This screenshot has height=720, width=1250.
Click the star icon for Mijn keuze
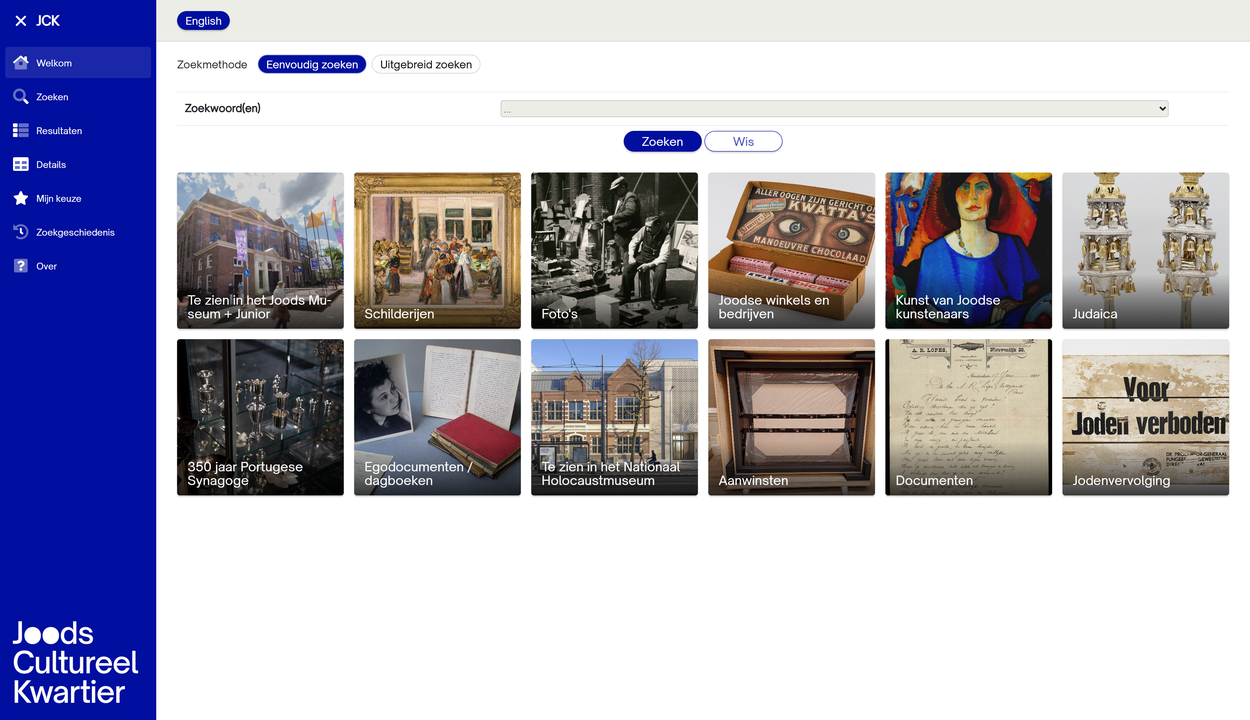[21, 199]
